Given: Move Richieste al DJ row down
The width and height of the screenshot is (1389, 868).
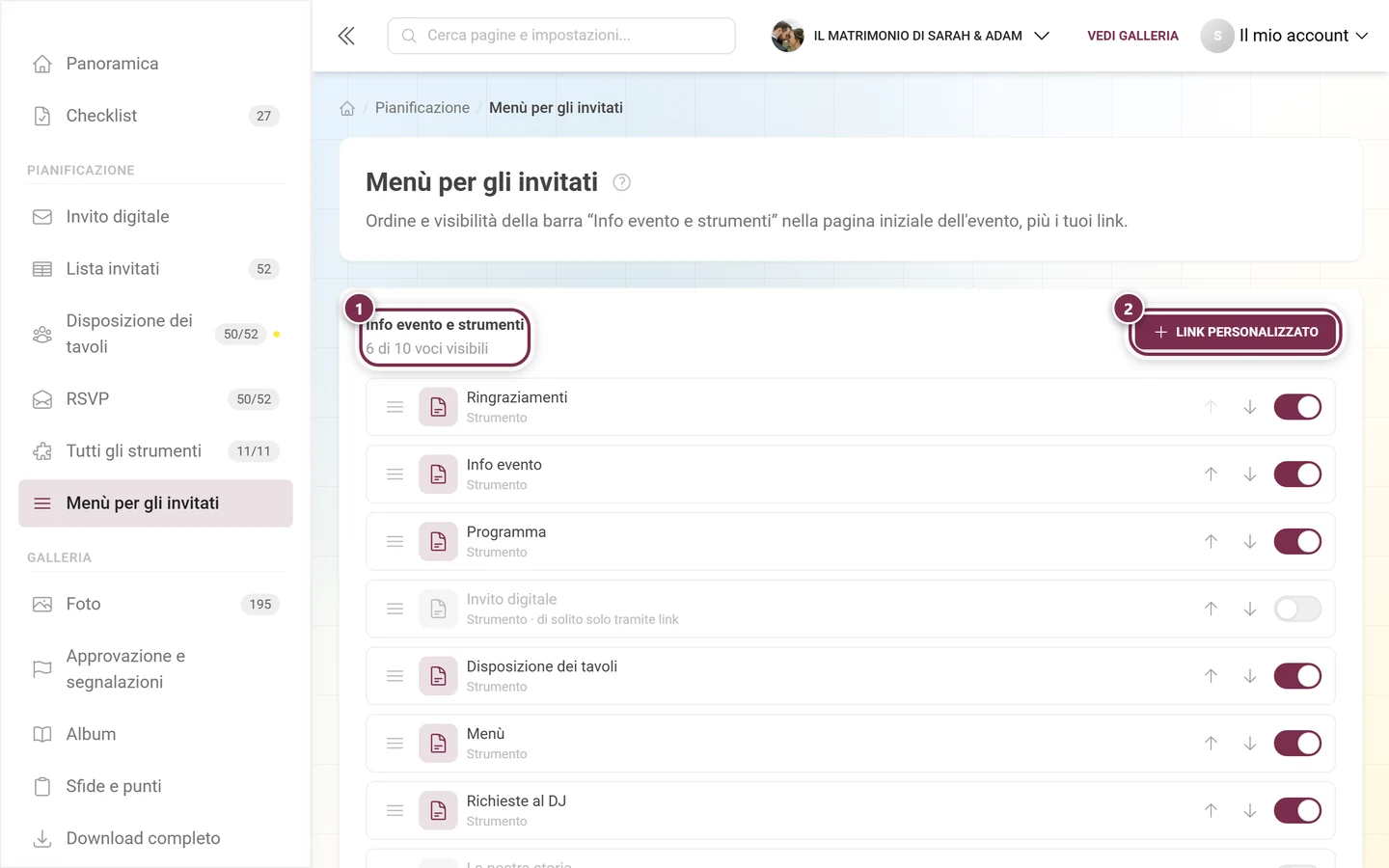Looking at the screenshot, I should [x=1249, y=811].
